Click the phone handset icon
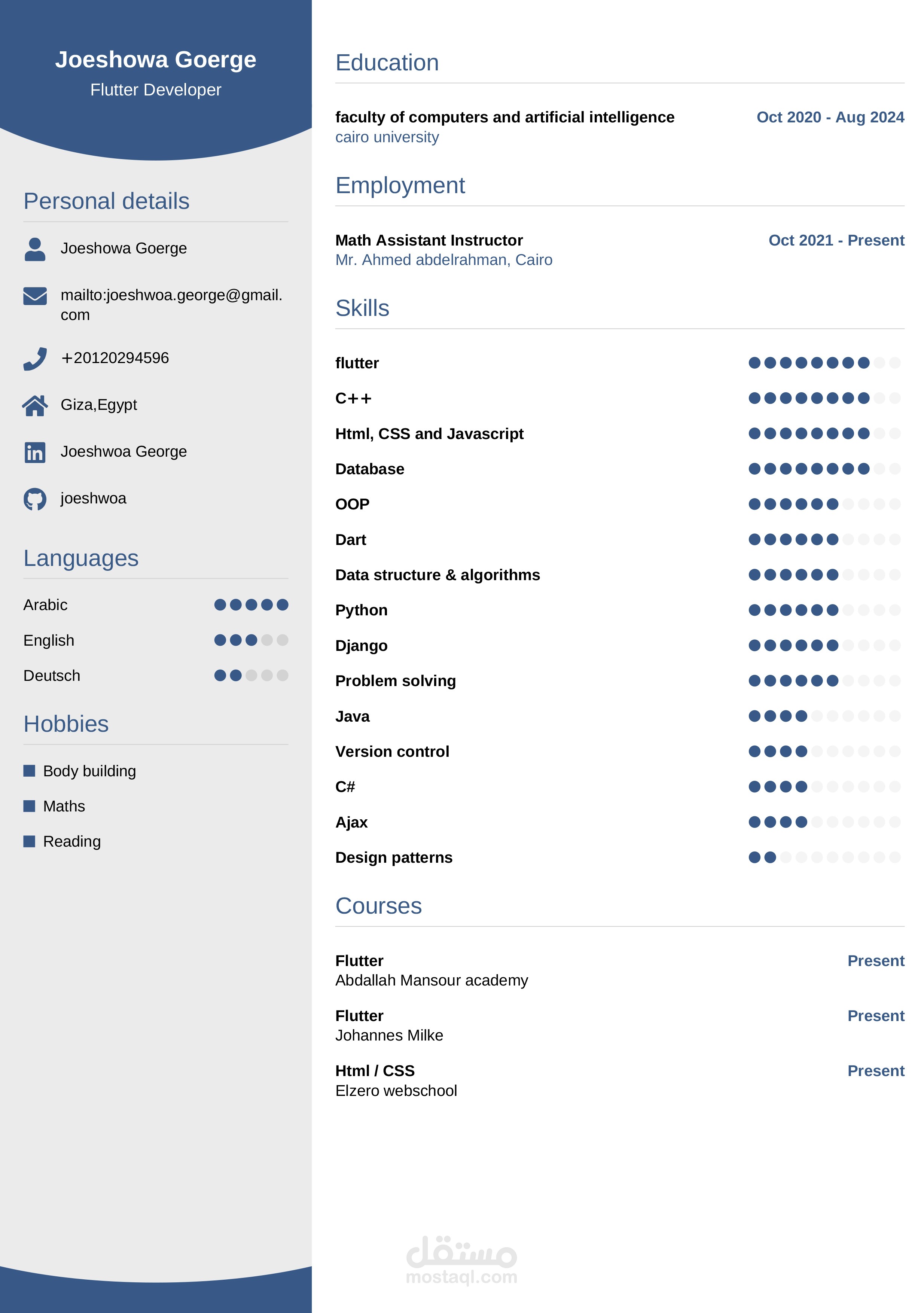 (35, 359)
